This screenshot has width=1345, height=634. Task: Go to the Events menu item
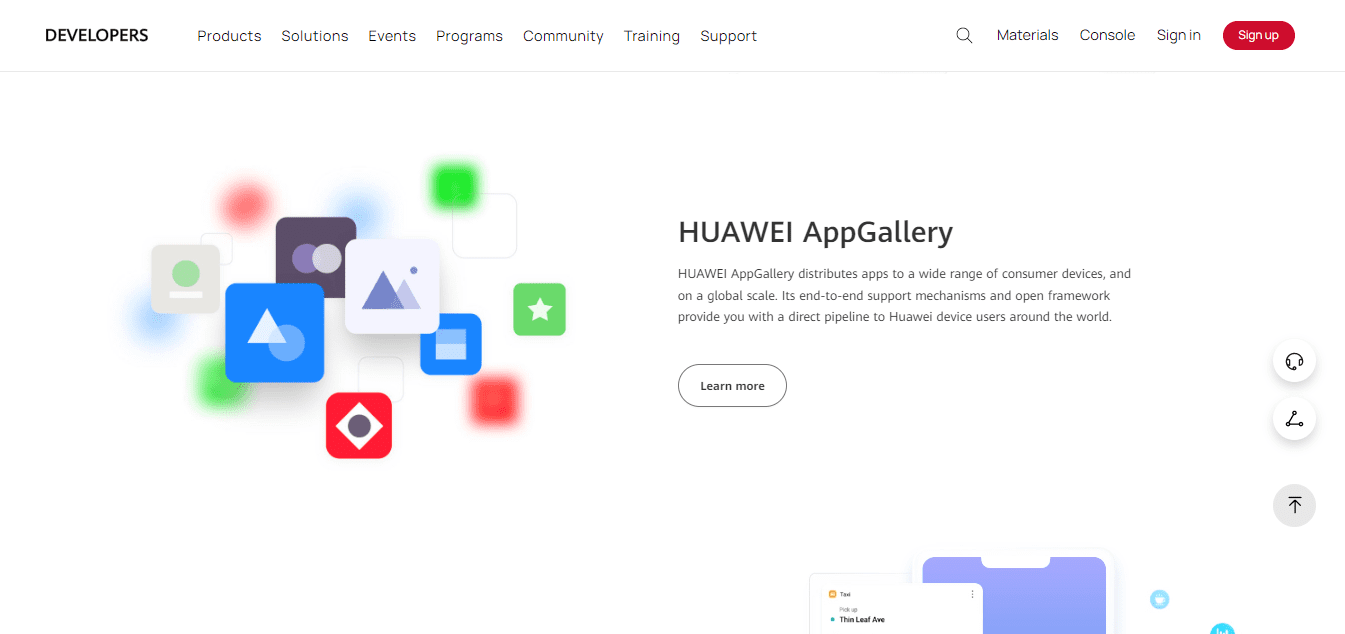(392, 36)
